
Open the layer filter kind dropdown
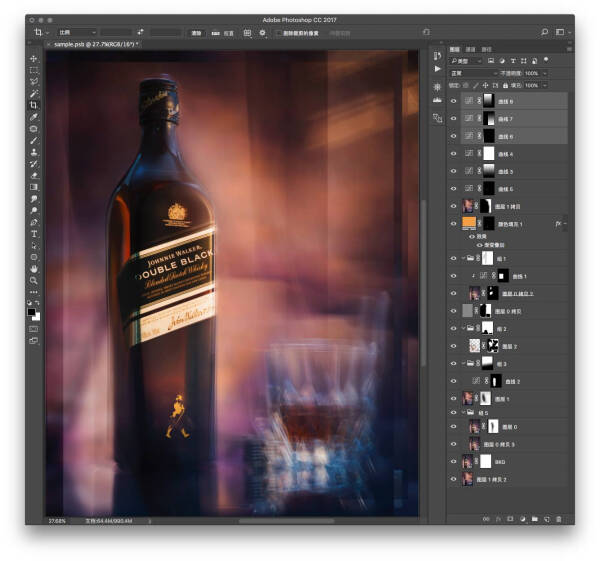[x=465, y=61]
